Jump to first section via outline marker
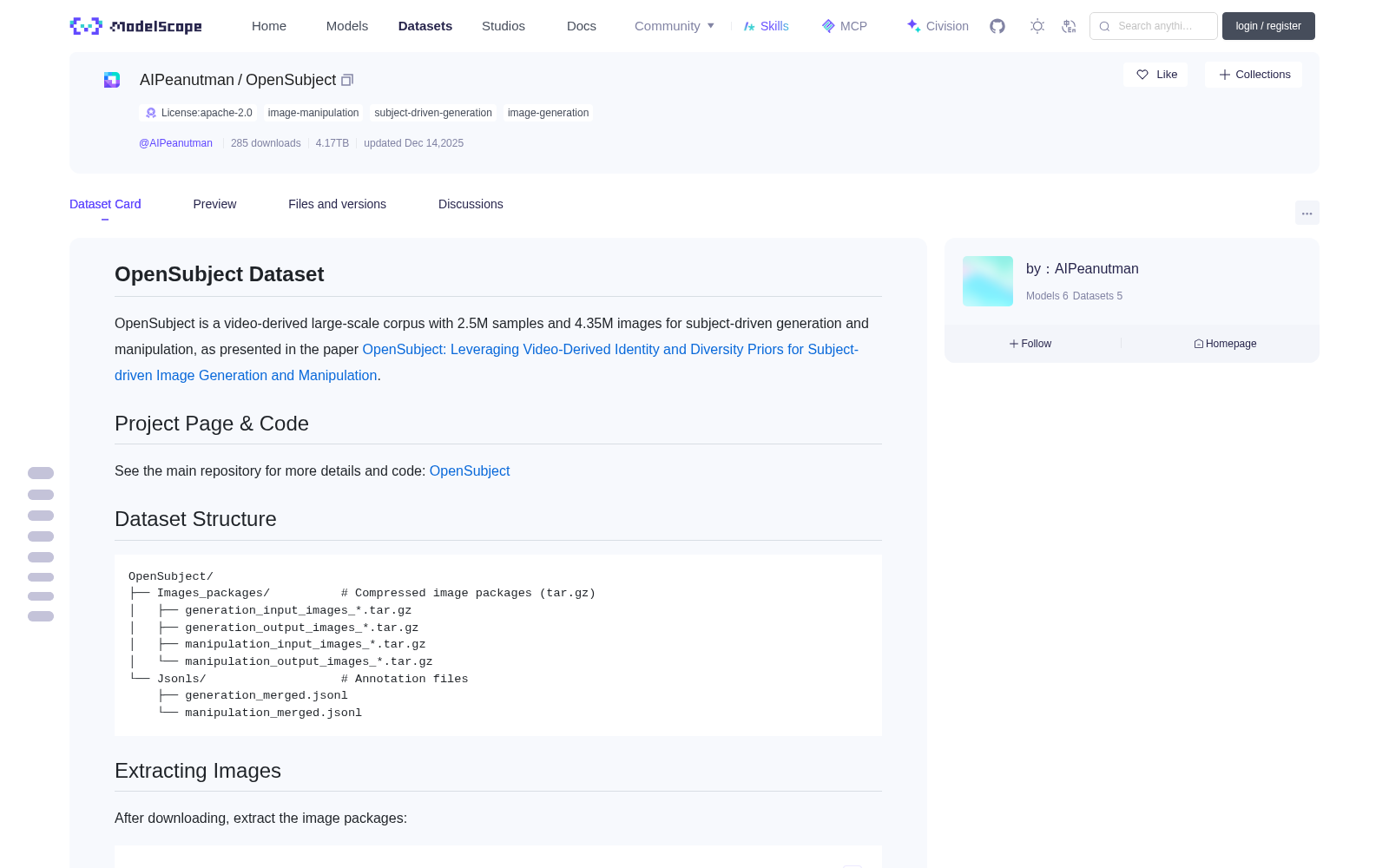This screenshot has width=1389, height=868. click(41, 473)
